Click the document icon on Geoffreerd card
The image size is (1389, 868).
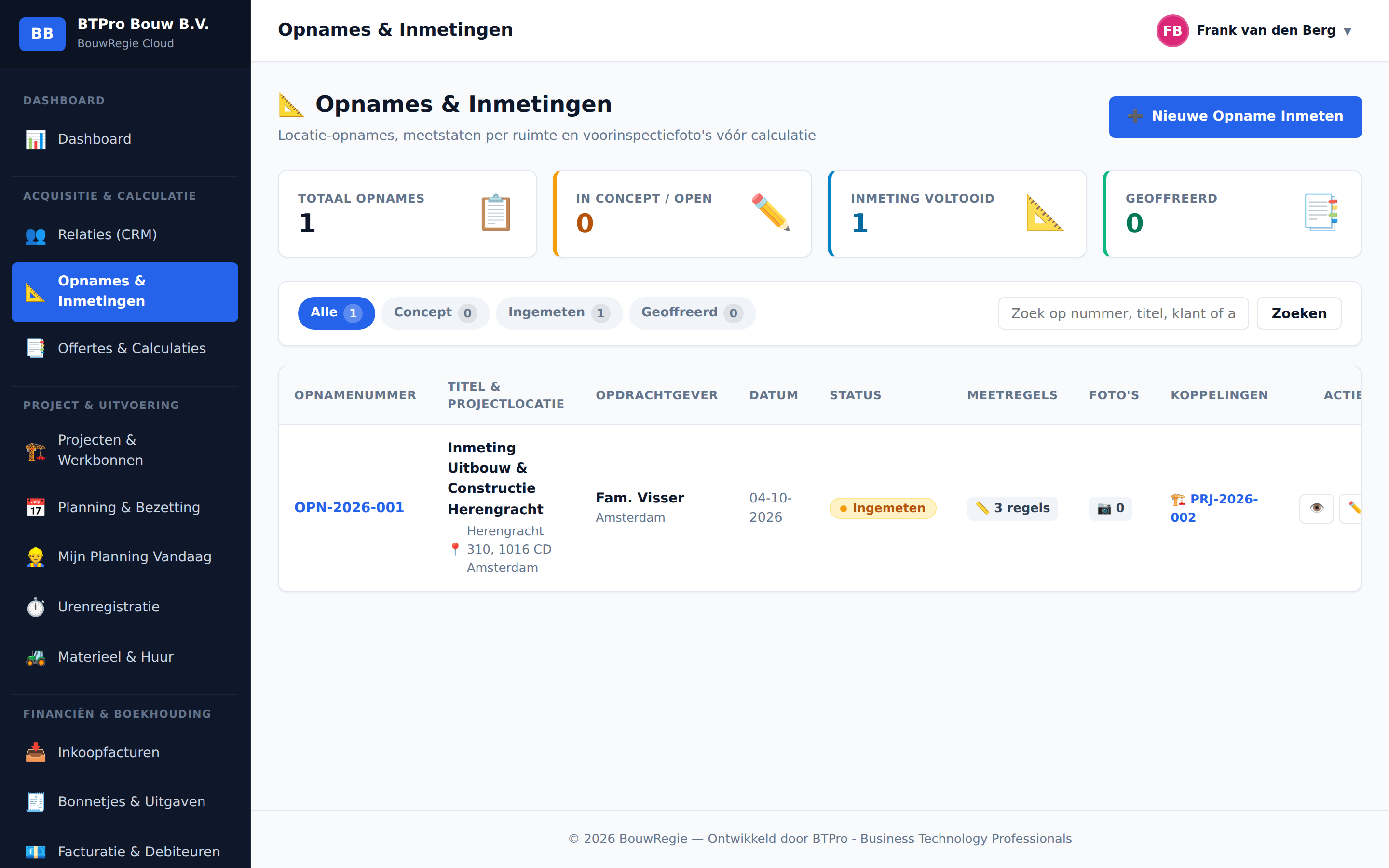coord(1321,213)
